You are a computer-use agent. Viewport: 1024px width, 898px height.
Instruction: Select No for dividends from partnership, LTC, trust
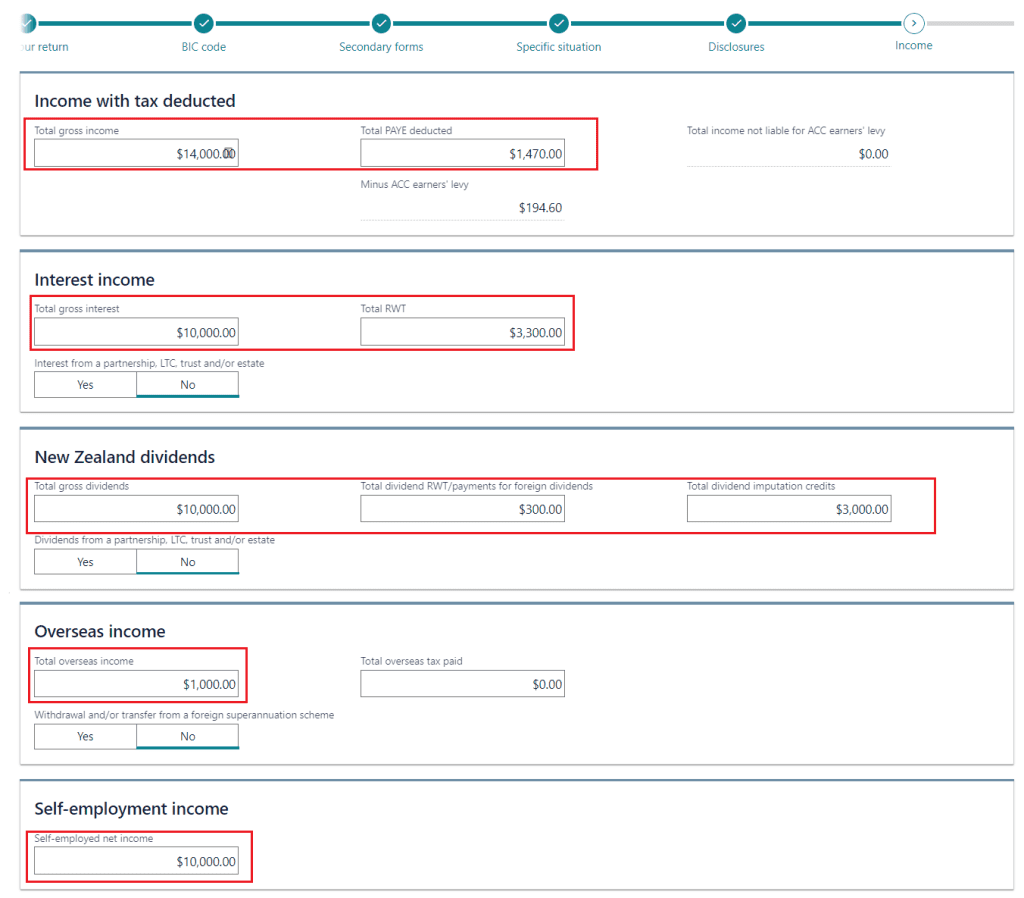coord(187,562)
